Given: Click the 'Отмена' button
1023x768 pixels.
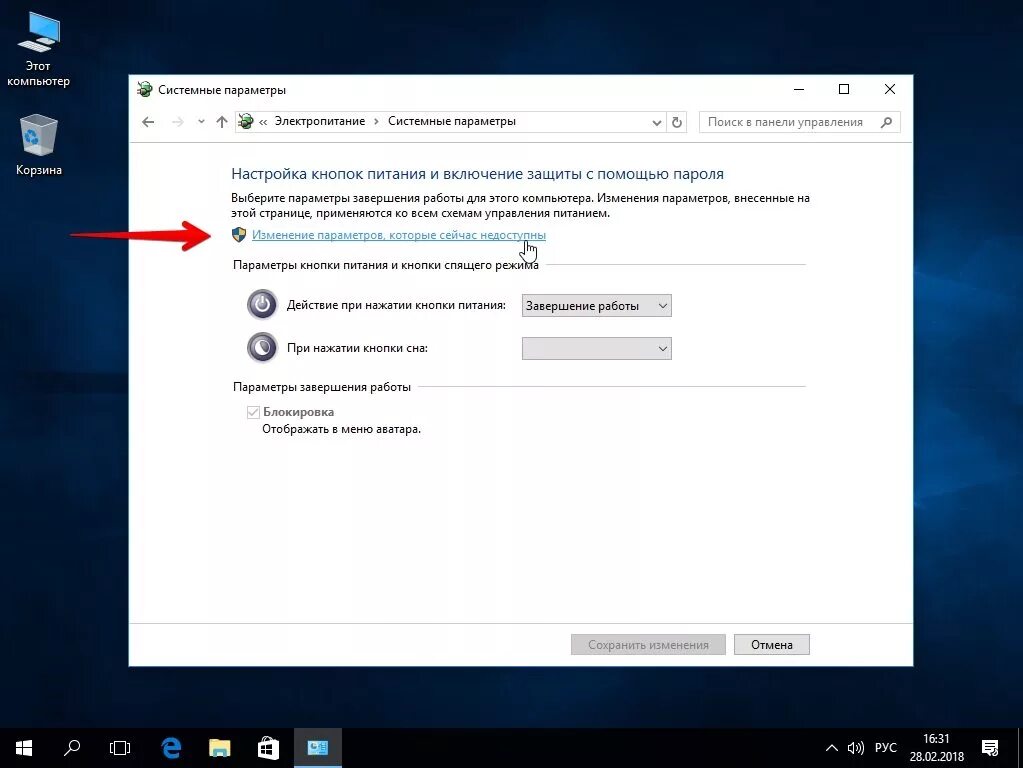Looking at the screenshot, I should (x=772, y=645).
